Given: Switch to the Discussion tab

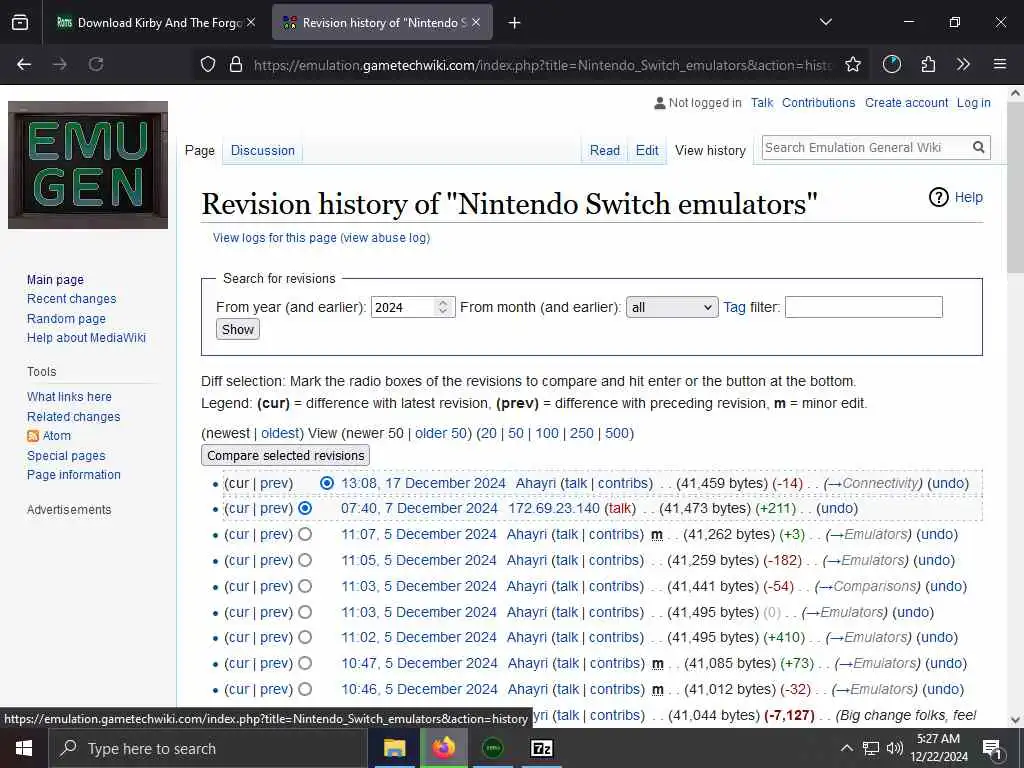Looking at the screenshot, I should pyautogui.click(x=263, y=150).
